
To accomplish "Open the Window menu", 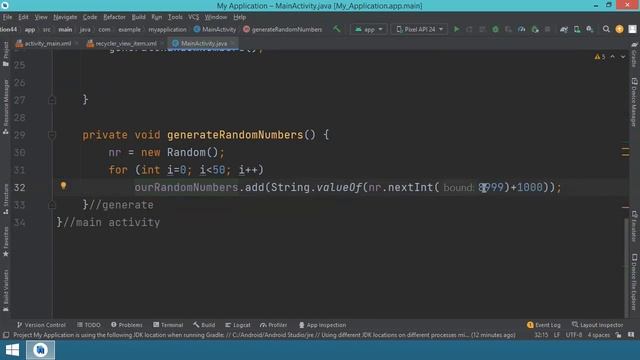I will pos(216,17).
